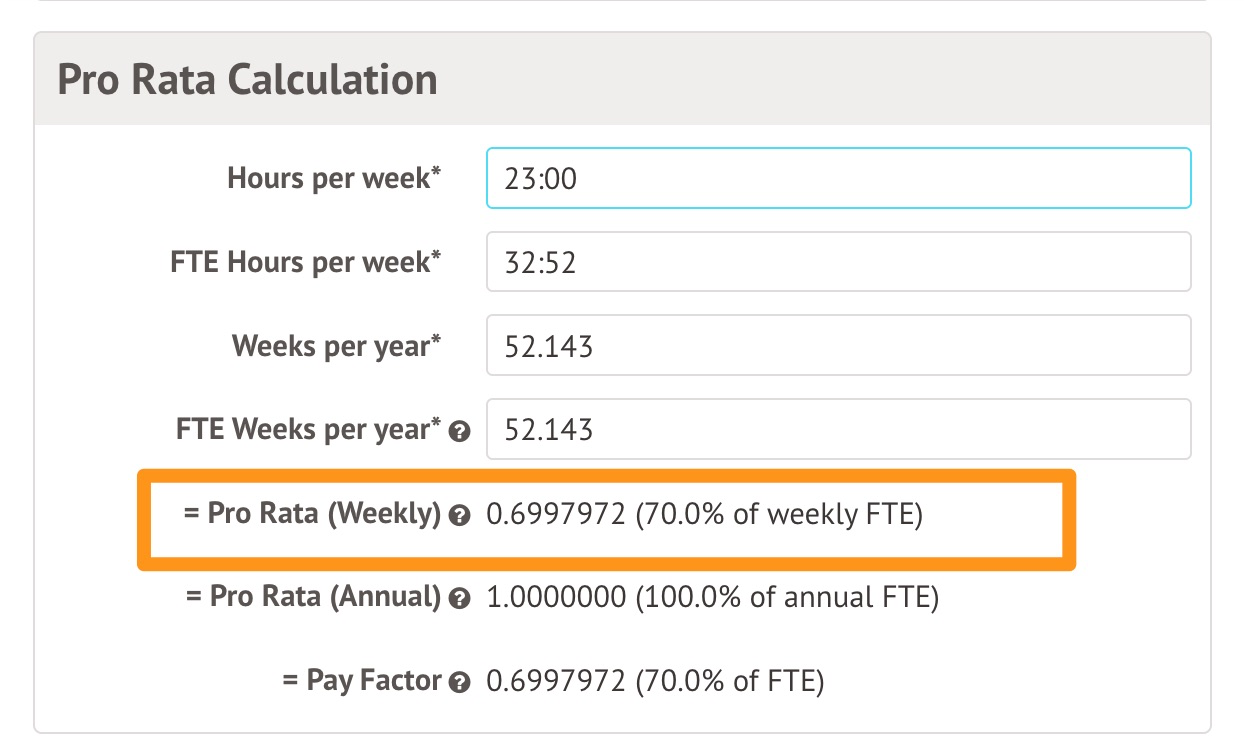Click the "(70.0% of weekly FTE)" percentage text
The width and height of the screenshot is (1244, 754).
(x=778, y=515)
